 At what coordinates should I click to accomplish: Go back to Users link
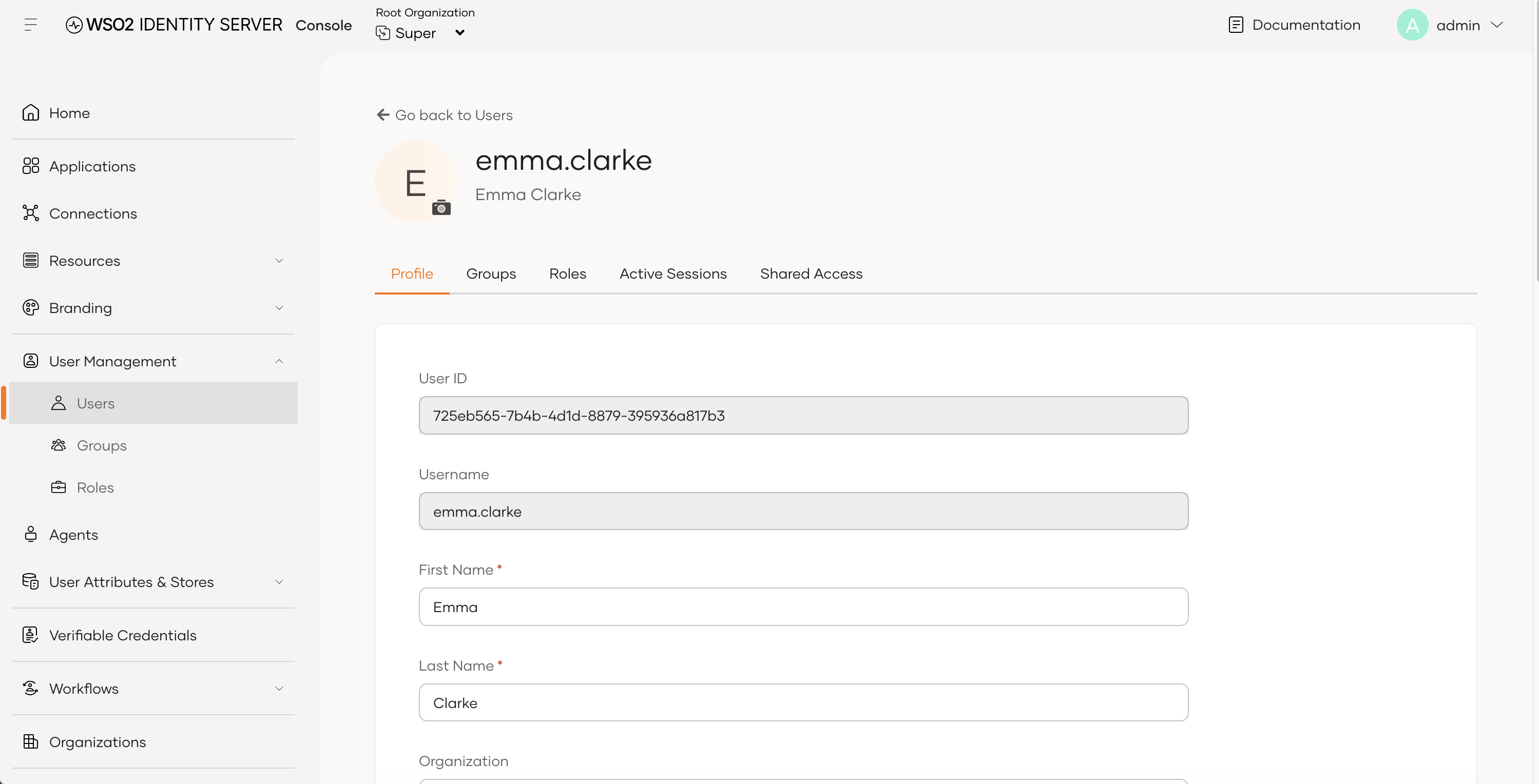point(445,114)
